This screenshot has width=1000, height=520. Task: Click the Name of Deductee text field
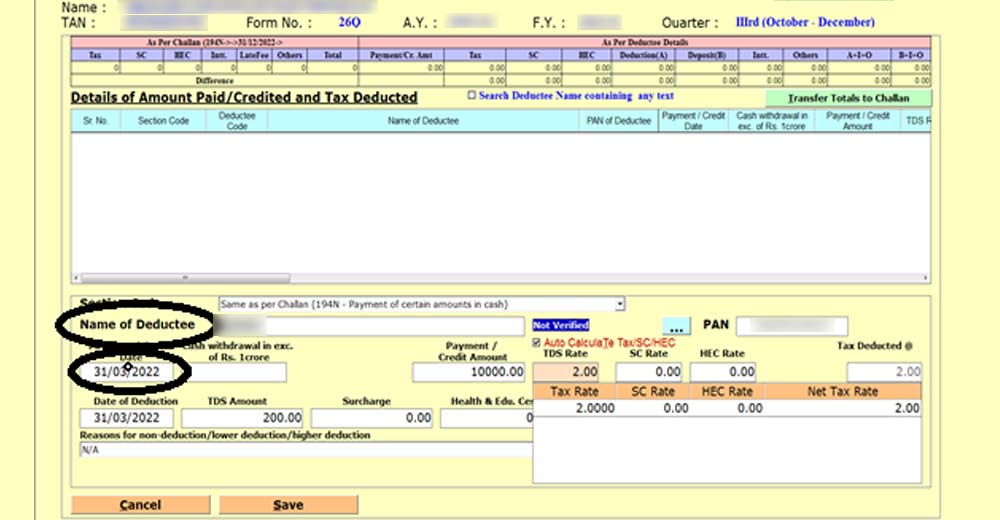tap(370, 327)
